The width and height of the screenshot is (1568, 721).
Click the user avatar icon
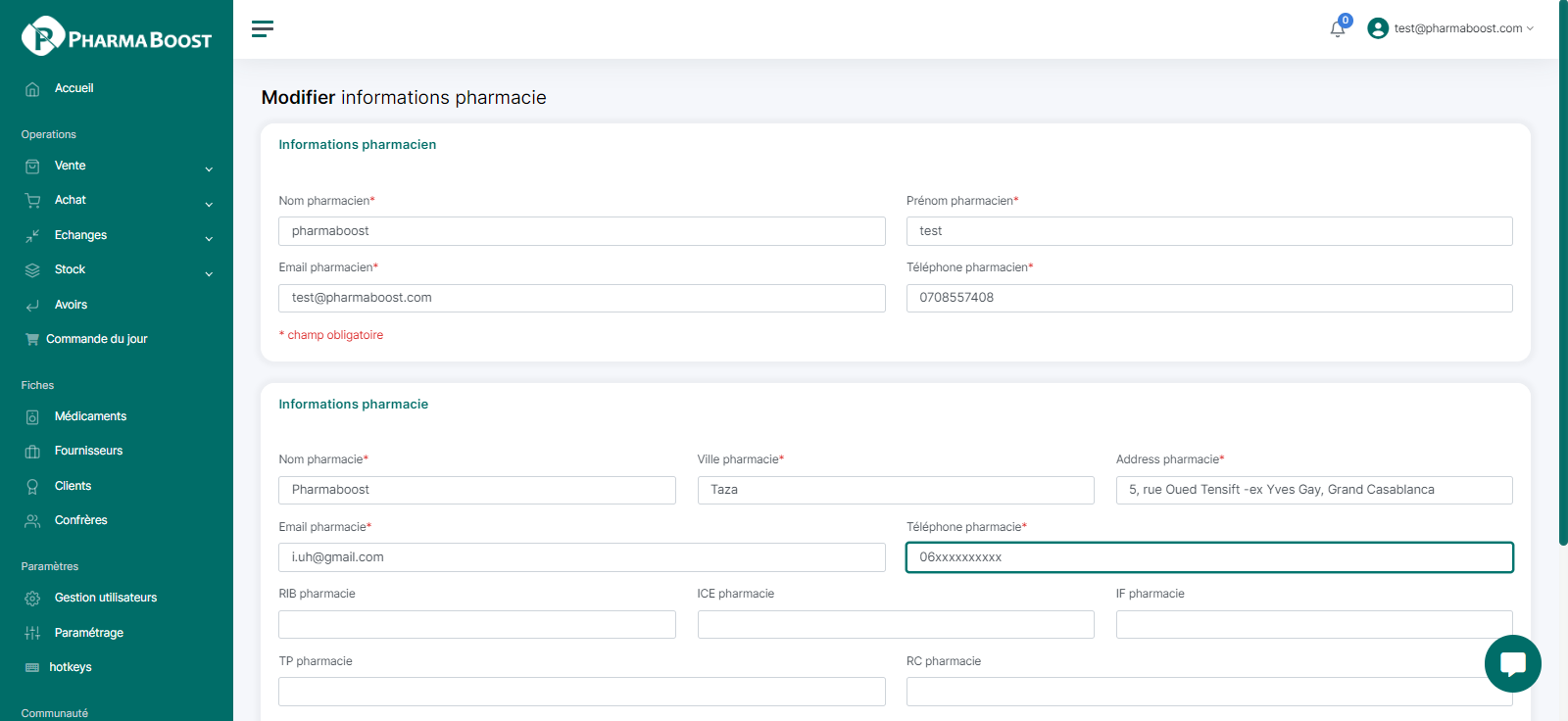(1378, 28)
